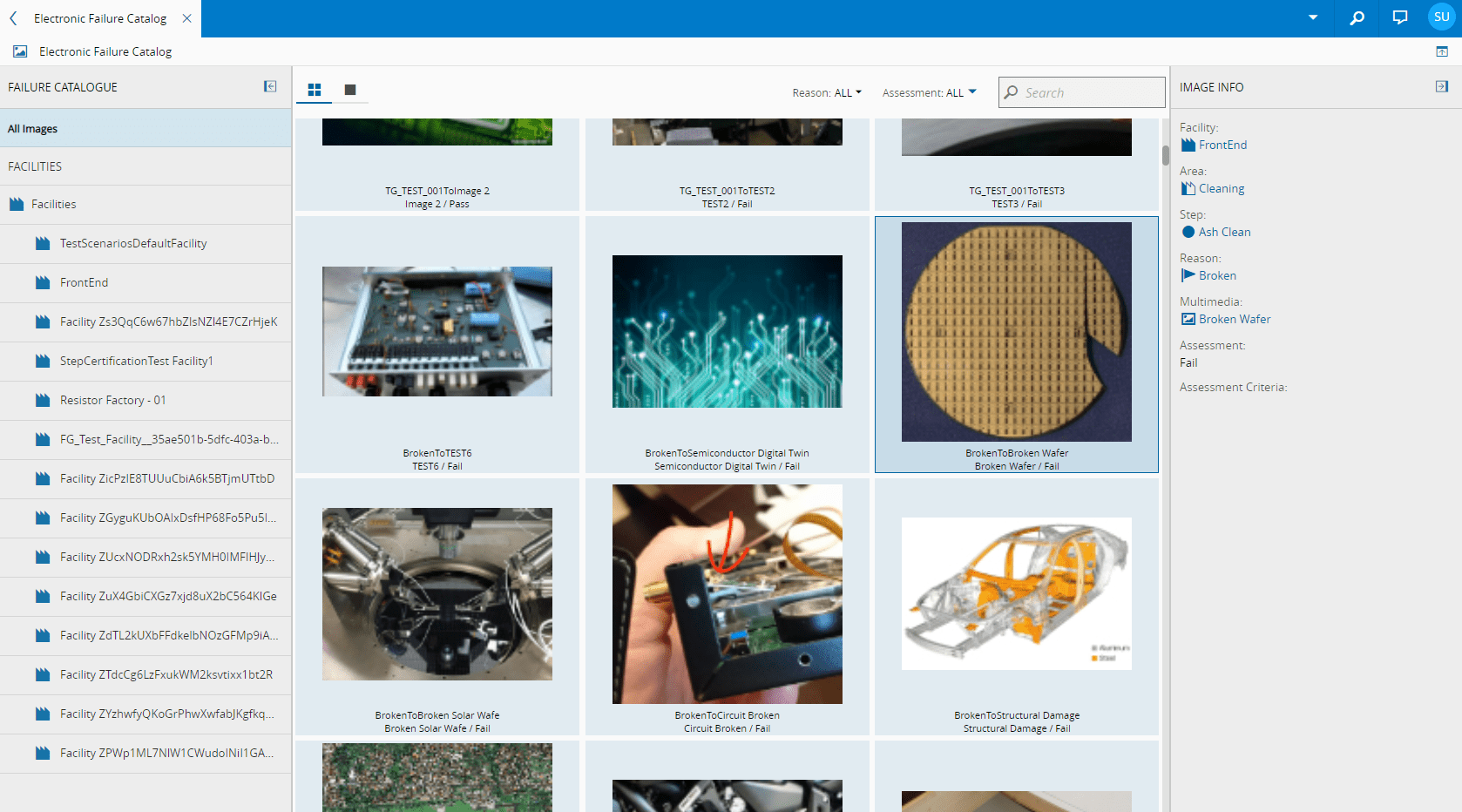Click the FACILITIES section header

(x=35, y=166)
